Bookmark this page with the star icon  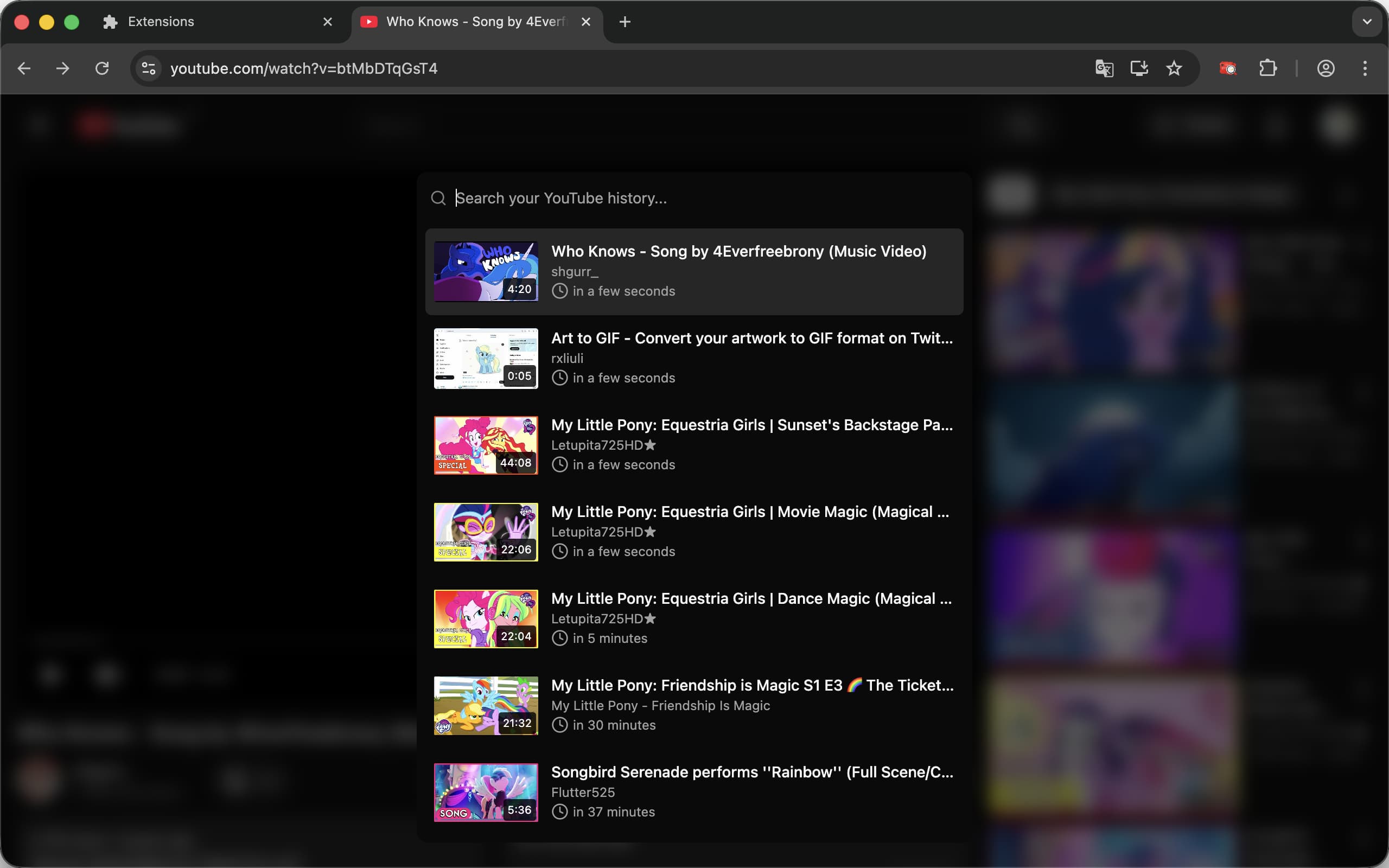(1174, 68)
